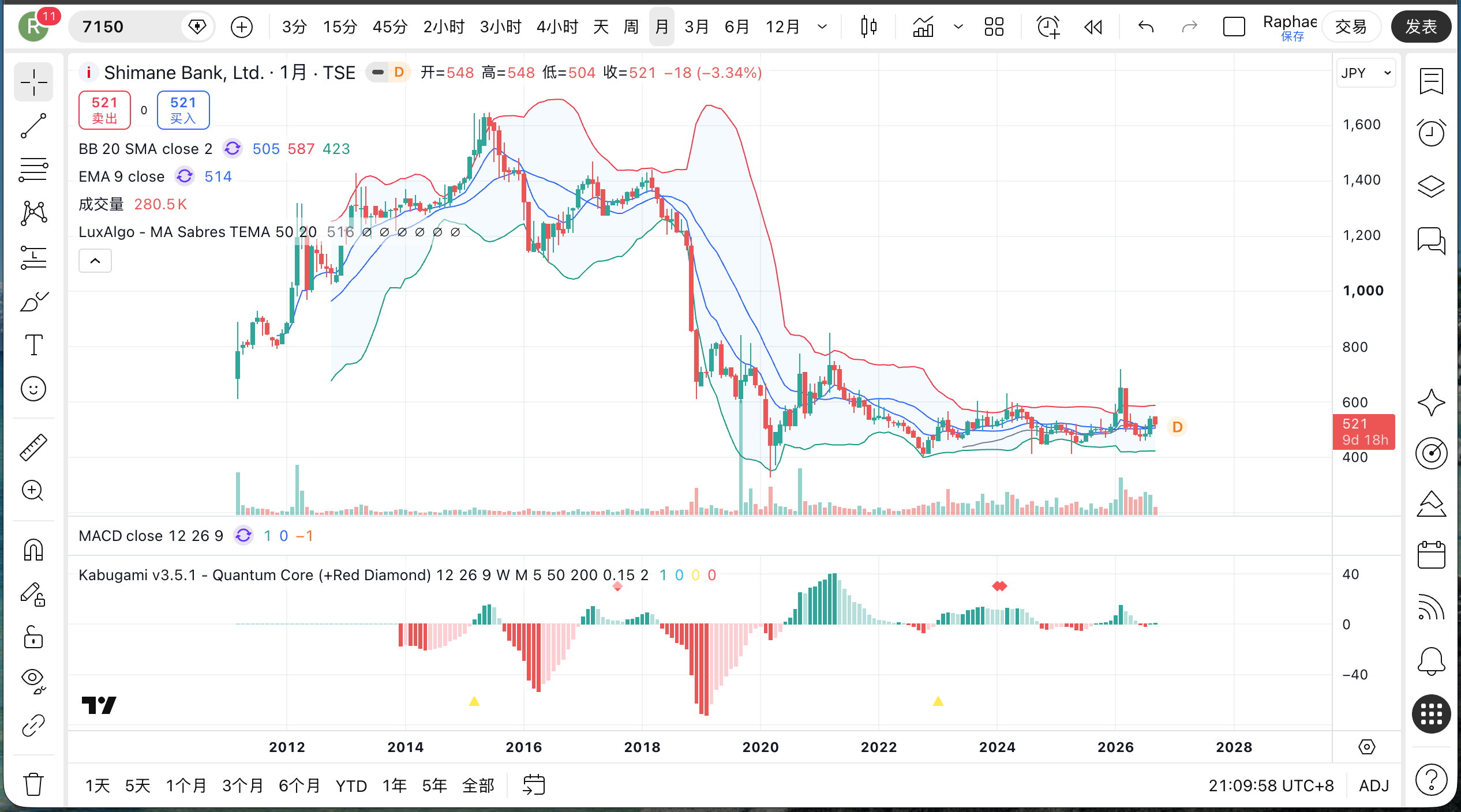Viewport: 1461px width, 812px height.
Task: Open the favorite indicators dropdown arrow
Action: coord(958,27)
